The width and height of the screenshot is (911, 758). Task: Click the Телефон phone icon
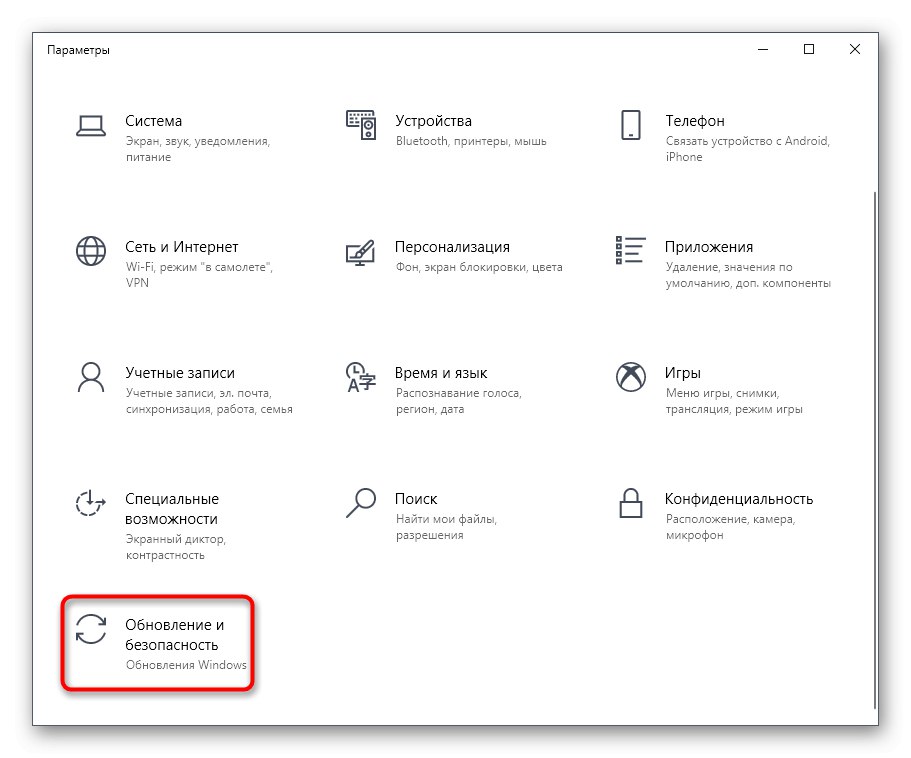[x=630, y=126]
